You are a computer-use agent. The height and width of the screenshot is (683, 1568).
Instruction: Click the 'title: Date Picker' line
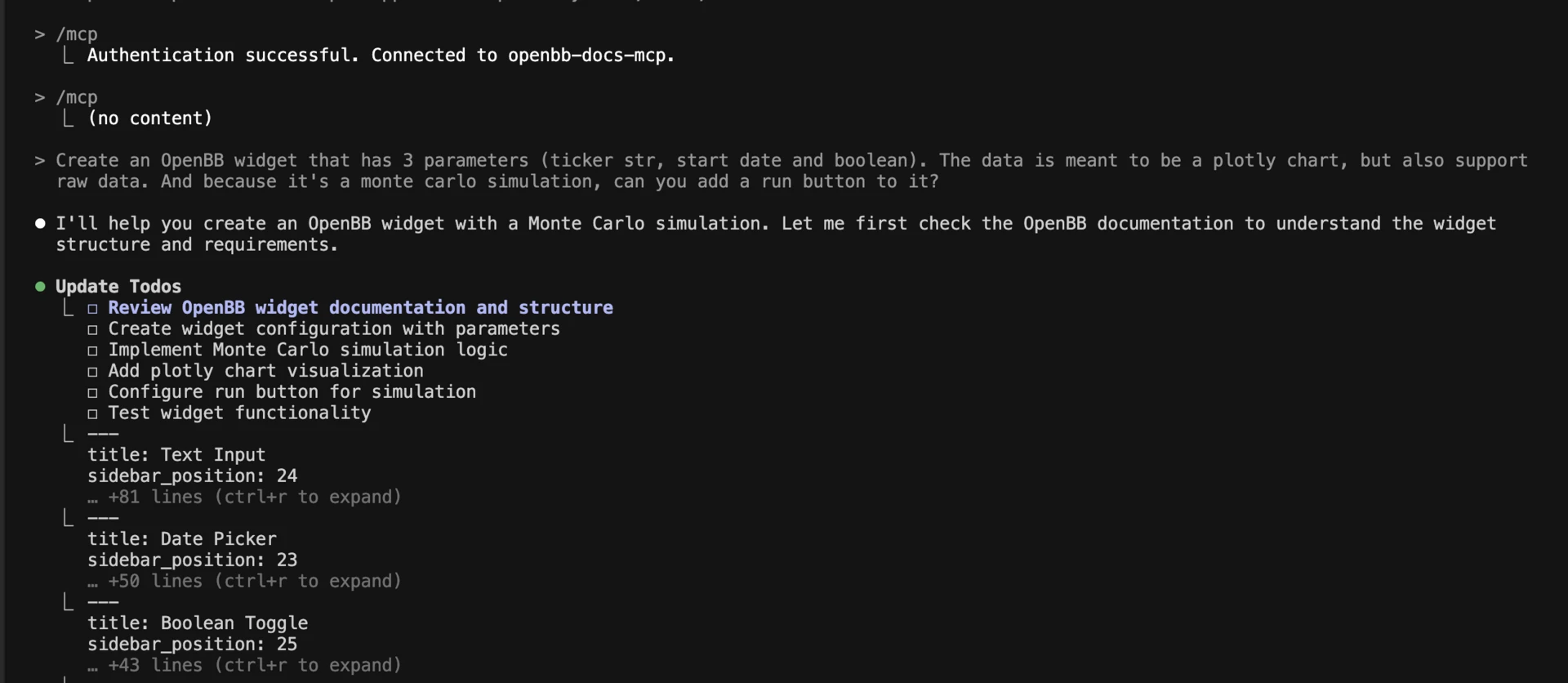pos(182,539)
